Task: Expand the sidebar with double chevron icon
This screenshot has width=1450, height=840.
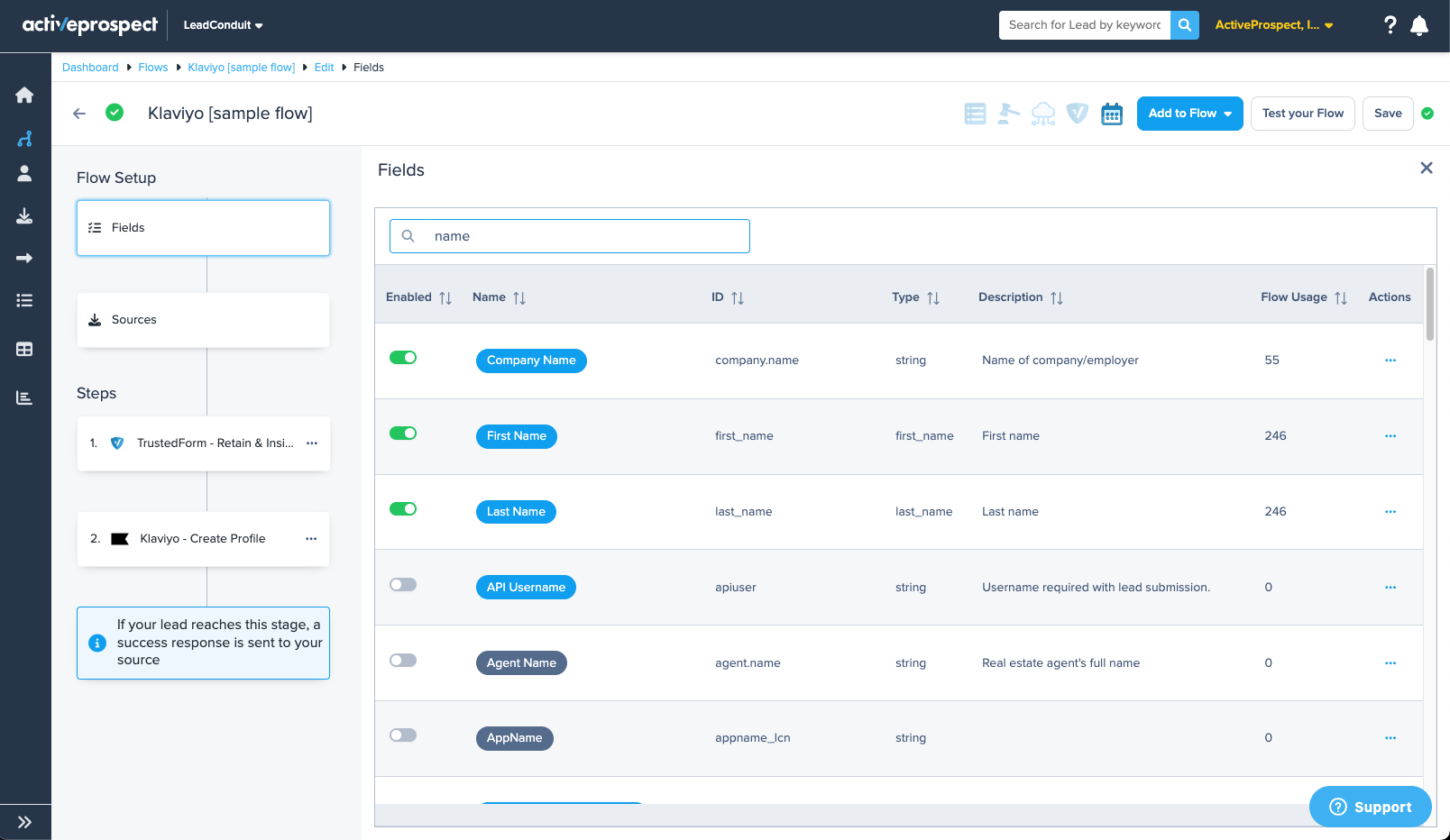Action: [24, 822]
